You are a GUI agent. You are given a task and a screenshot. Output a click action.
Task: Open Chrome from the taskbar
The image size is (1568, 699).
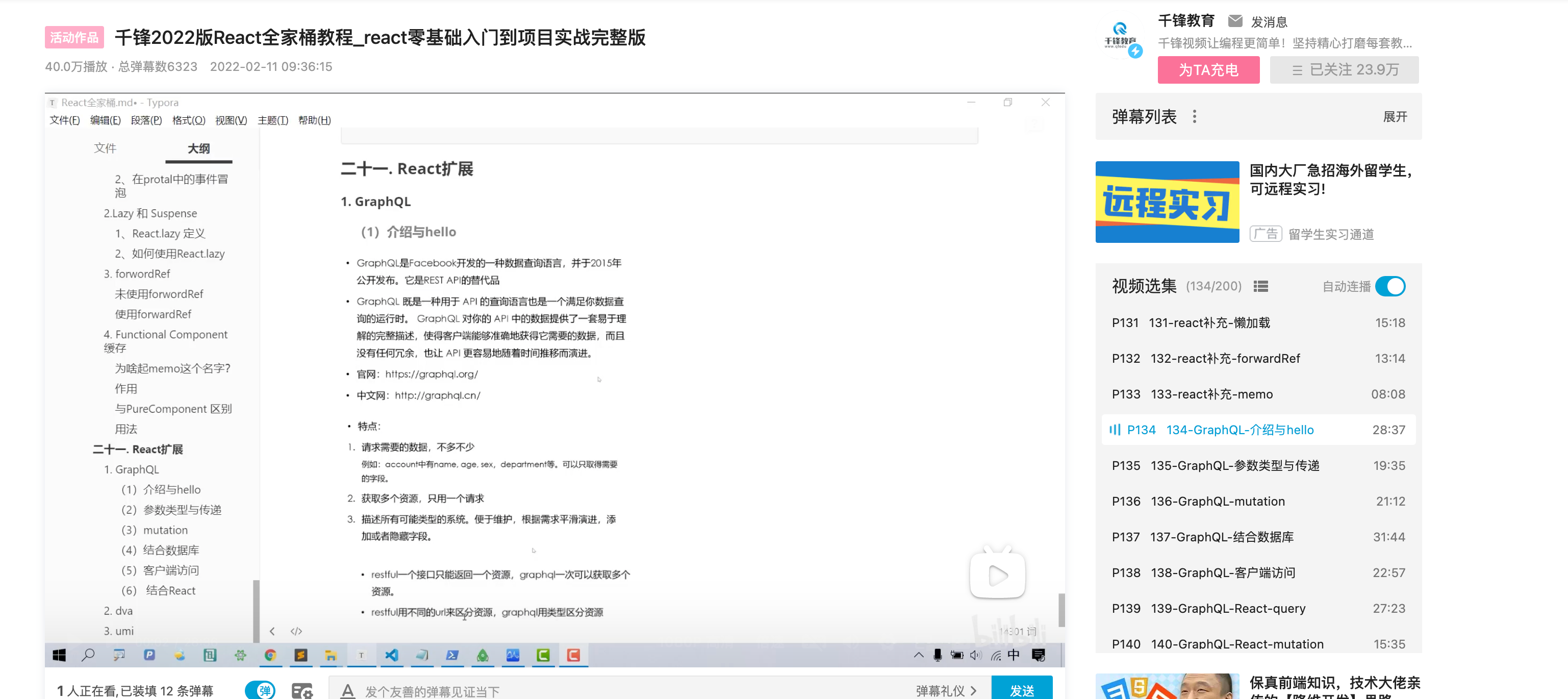coord(270,655)
